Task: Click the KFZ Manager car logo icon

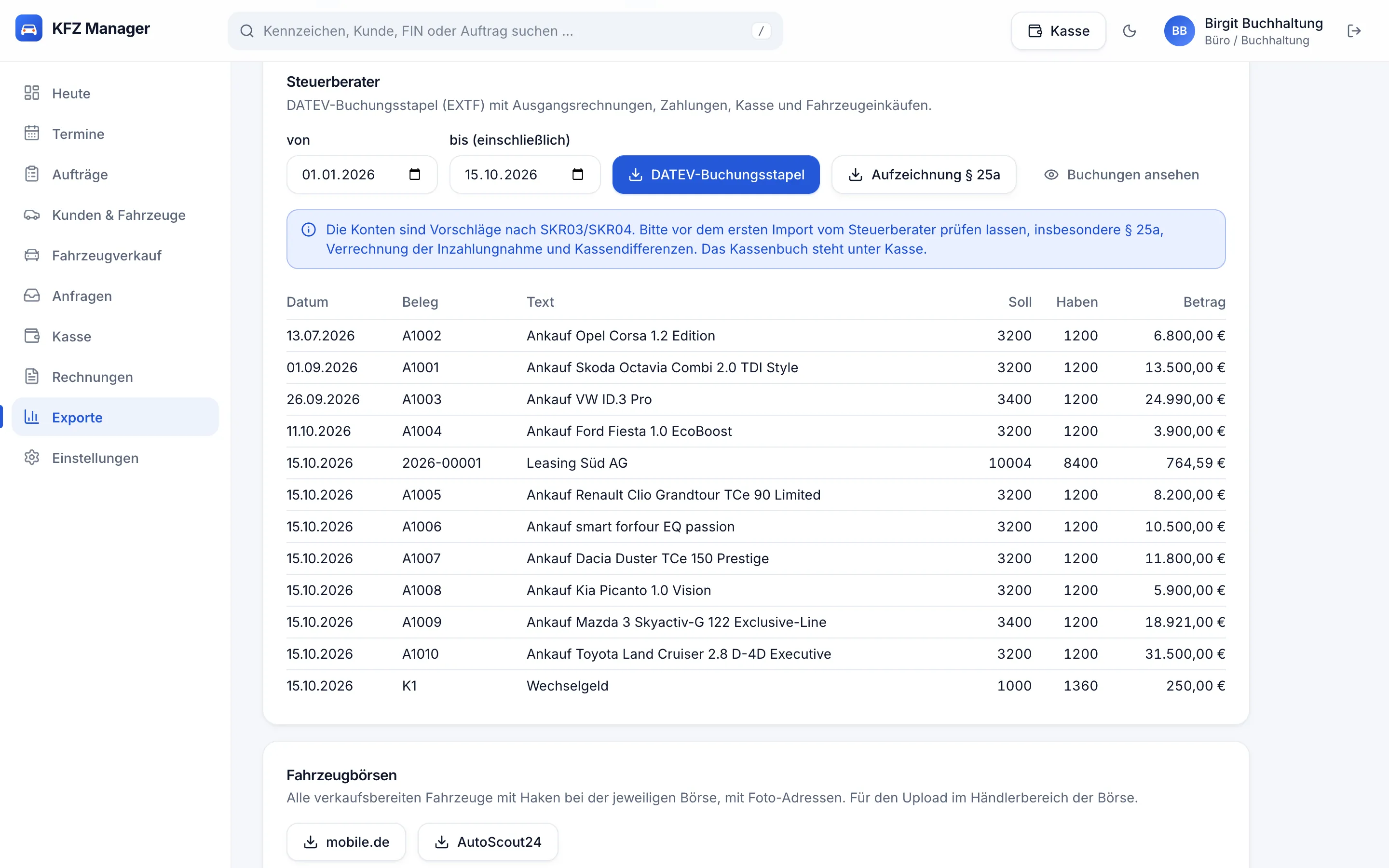Action: 29,28
